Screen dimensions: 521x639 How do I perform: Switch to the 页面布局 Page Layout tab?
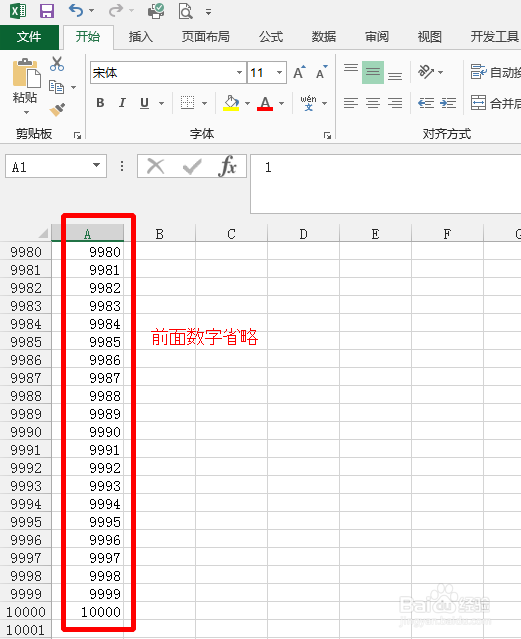pos(205,37)
